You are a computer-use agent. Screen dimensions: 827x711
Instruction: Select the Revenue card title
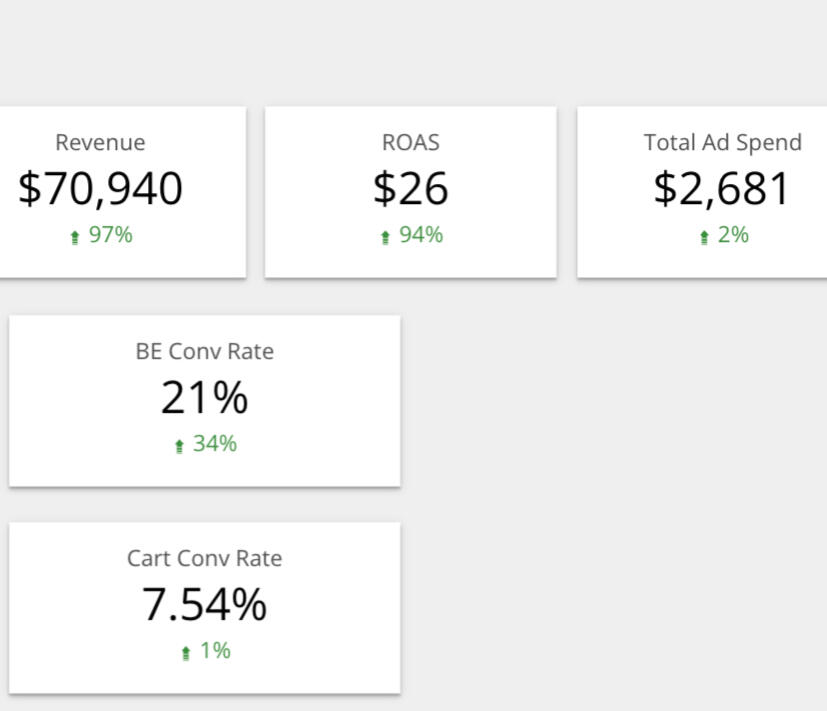pos(100,142)
